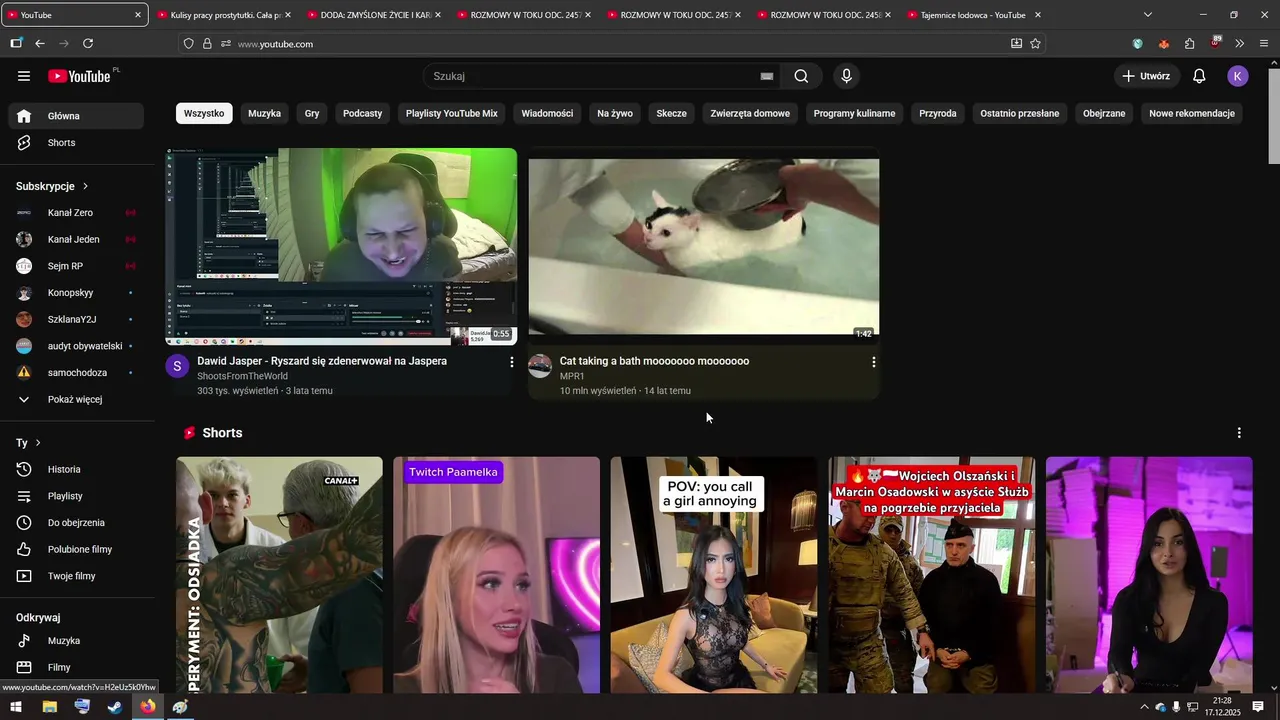Image resolution: width=1280 pixels, height=720 pixels.
Task: Select the Wszystko filter chip
Action: click(x=204, y=113)
